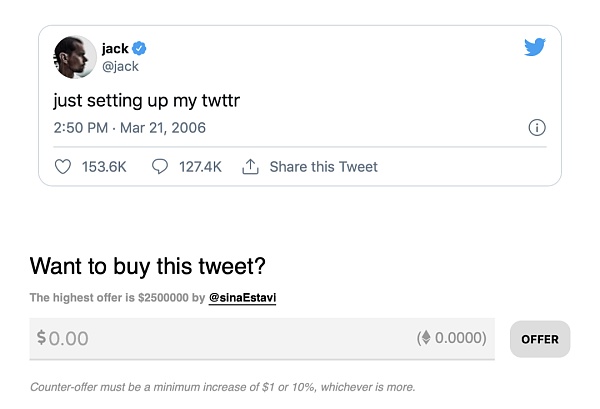Click the 127.4K replies count

[200, 167]
